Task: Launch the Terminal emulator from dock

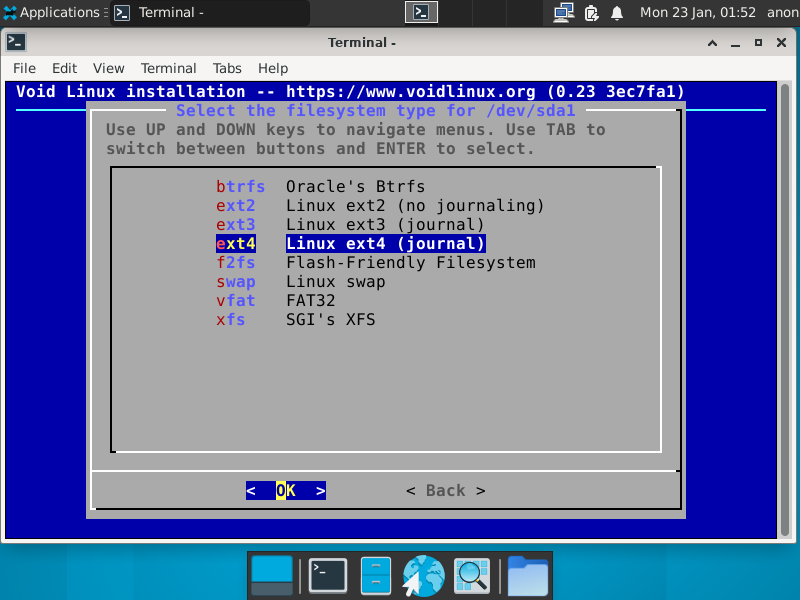Action: [328, 576]
